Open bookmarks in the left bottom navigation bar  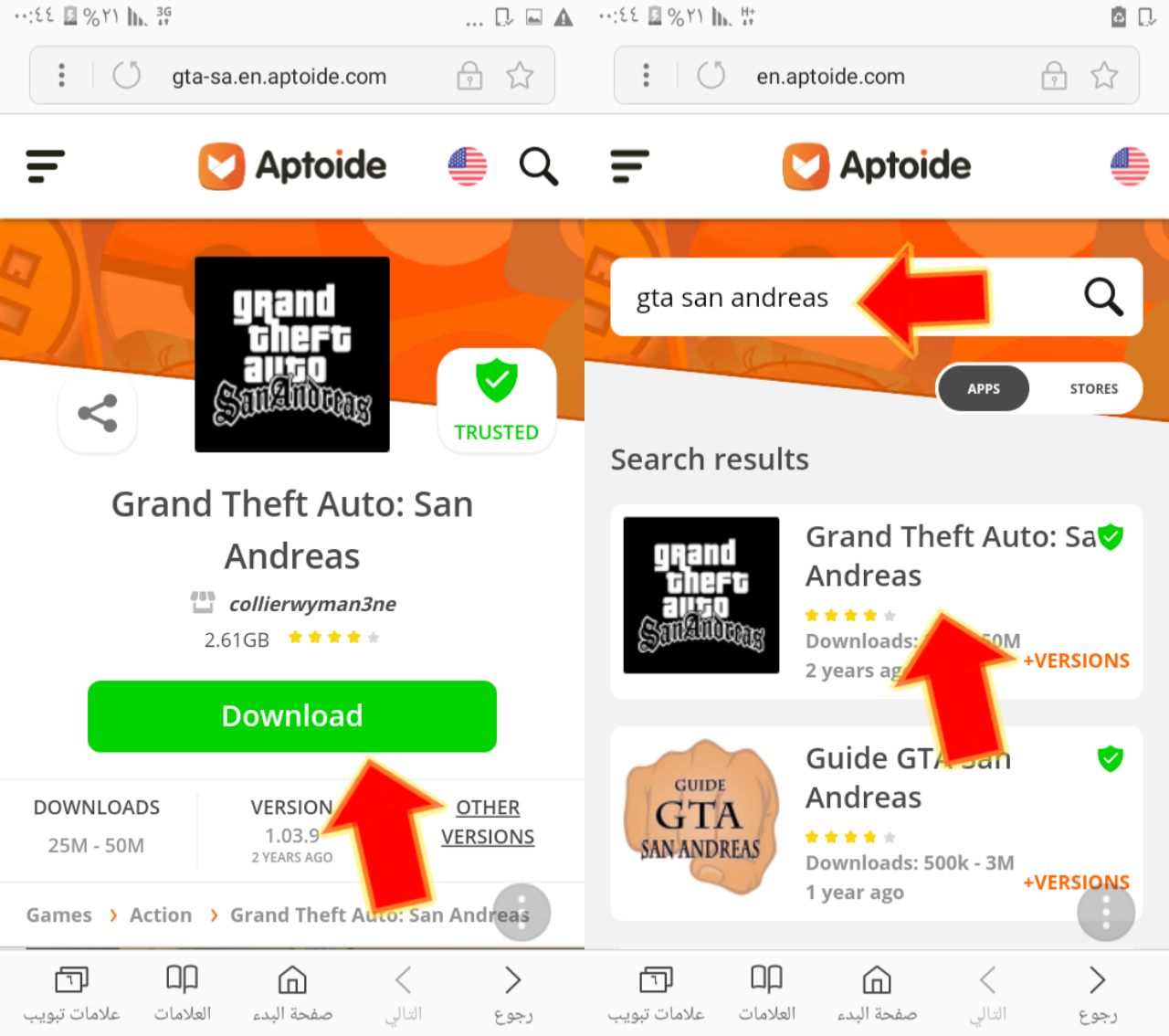[183, 994]
